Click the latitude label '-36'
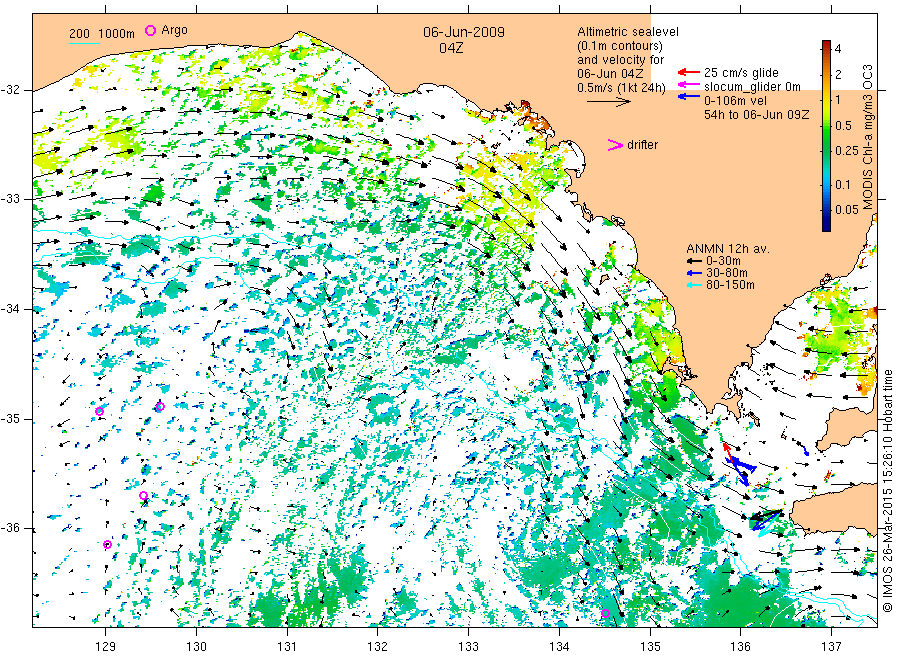This screenshot has width=900, height=660. coord(10,529)
